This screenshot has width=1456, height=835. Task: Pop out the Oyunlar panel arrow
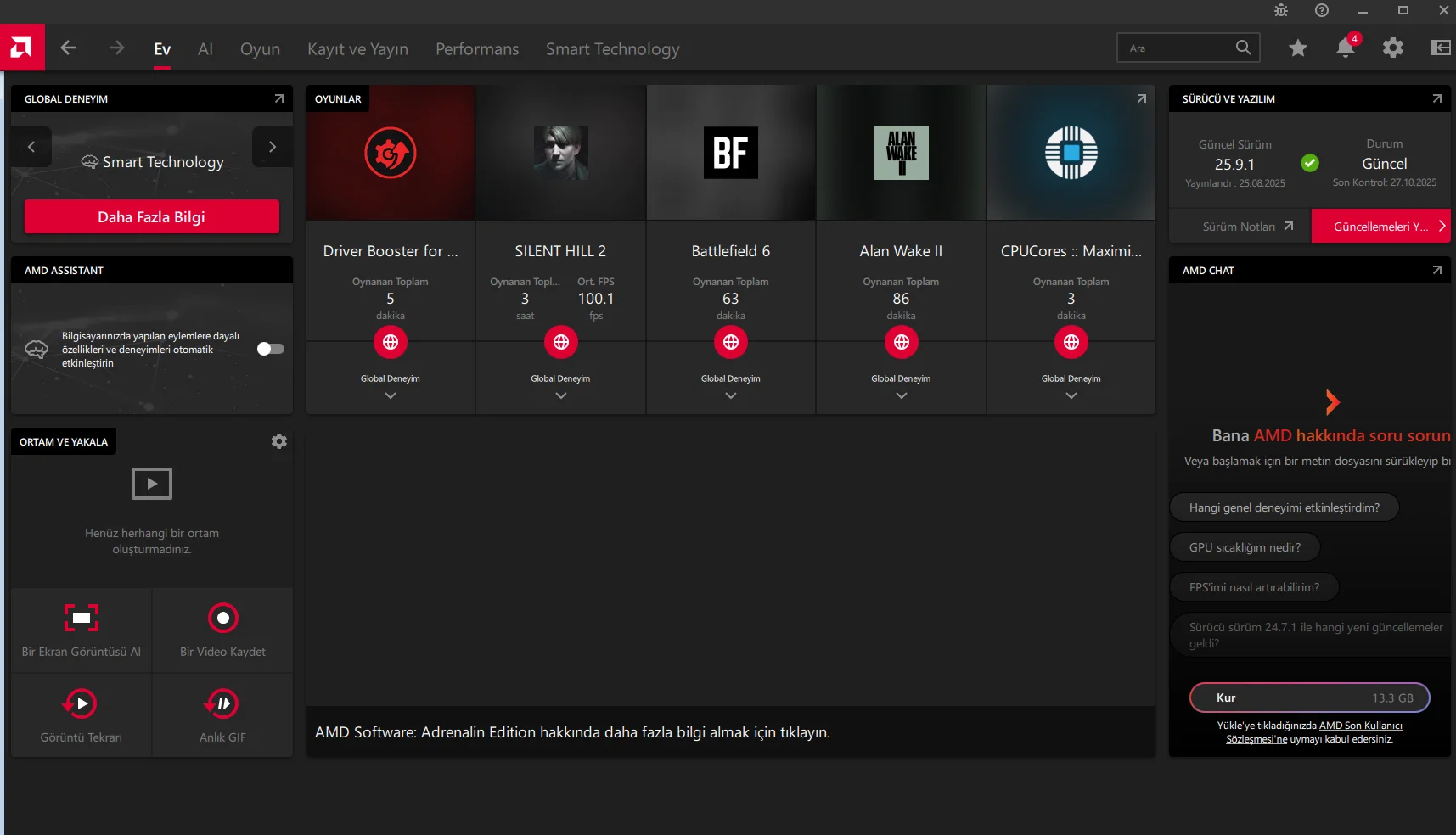[x=1142, y=98]
